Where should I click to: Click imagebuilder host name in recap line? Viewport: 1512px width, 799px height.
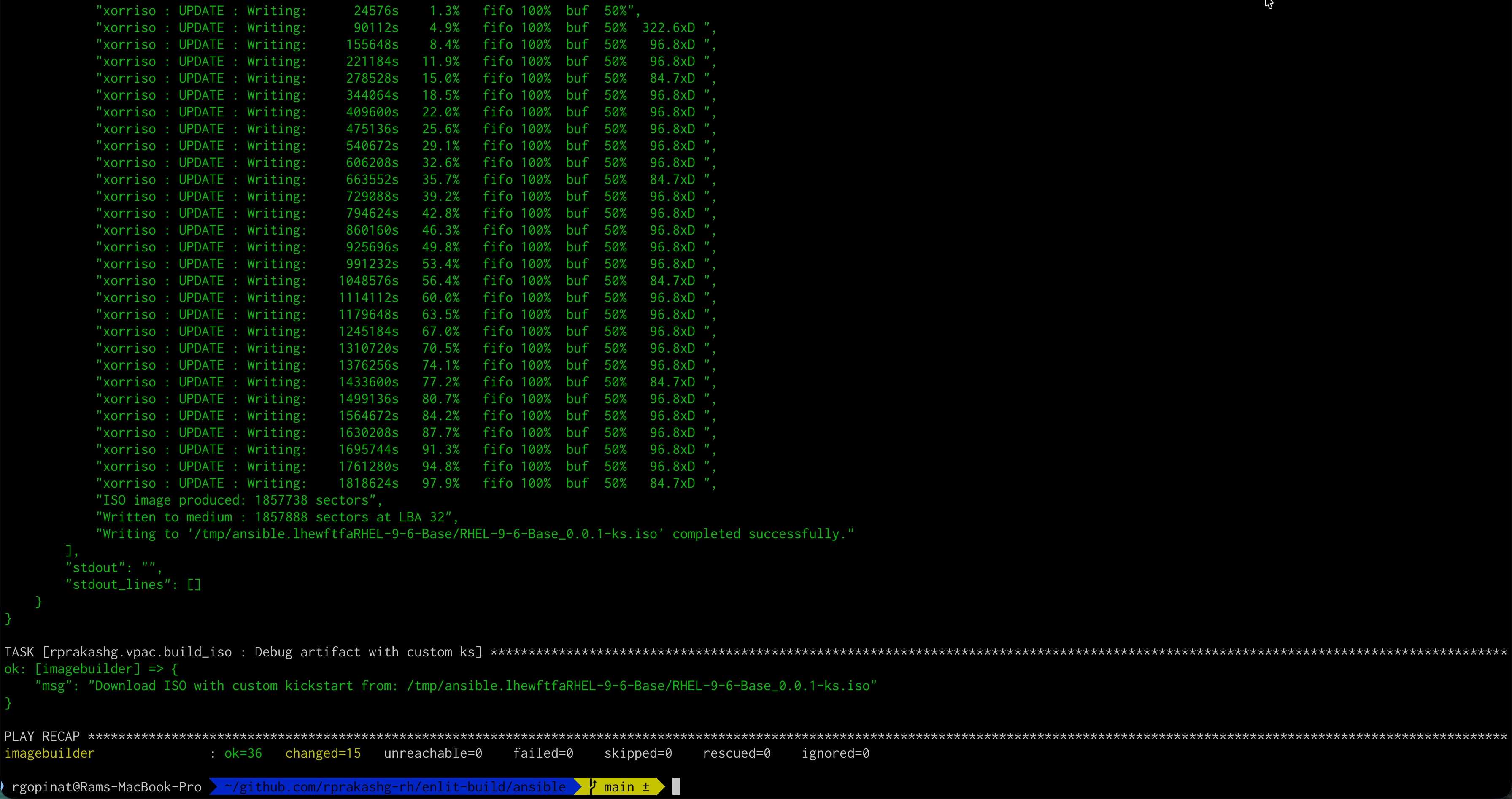tap(49, 753)
